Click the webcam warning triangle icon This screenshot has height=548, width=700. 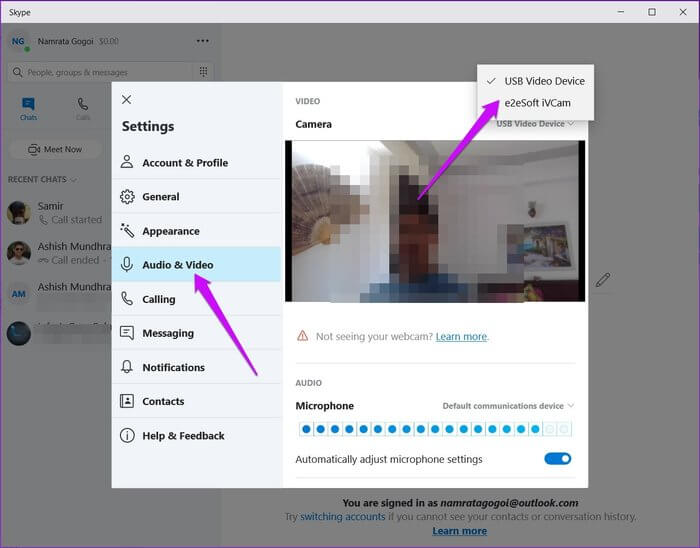303,336
